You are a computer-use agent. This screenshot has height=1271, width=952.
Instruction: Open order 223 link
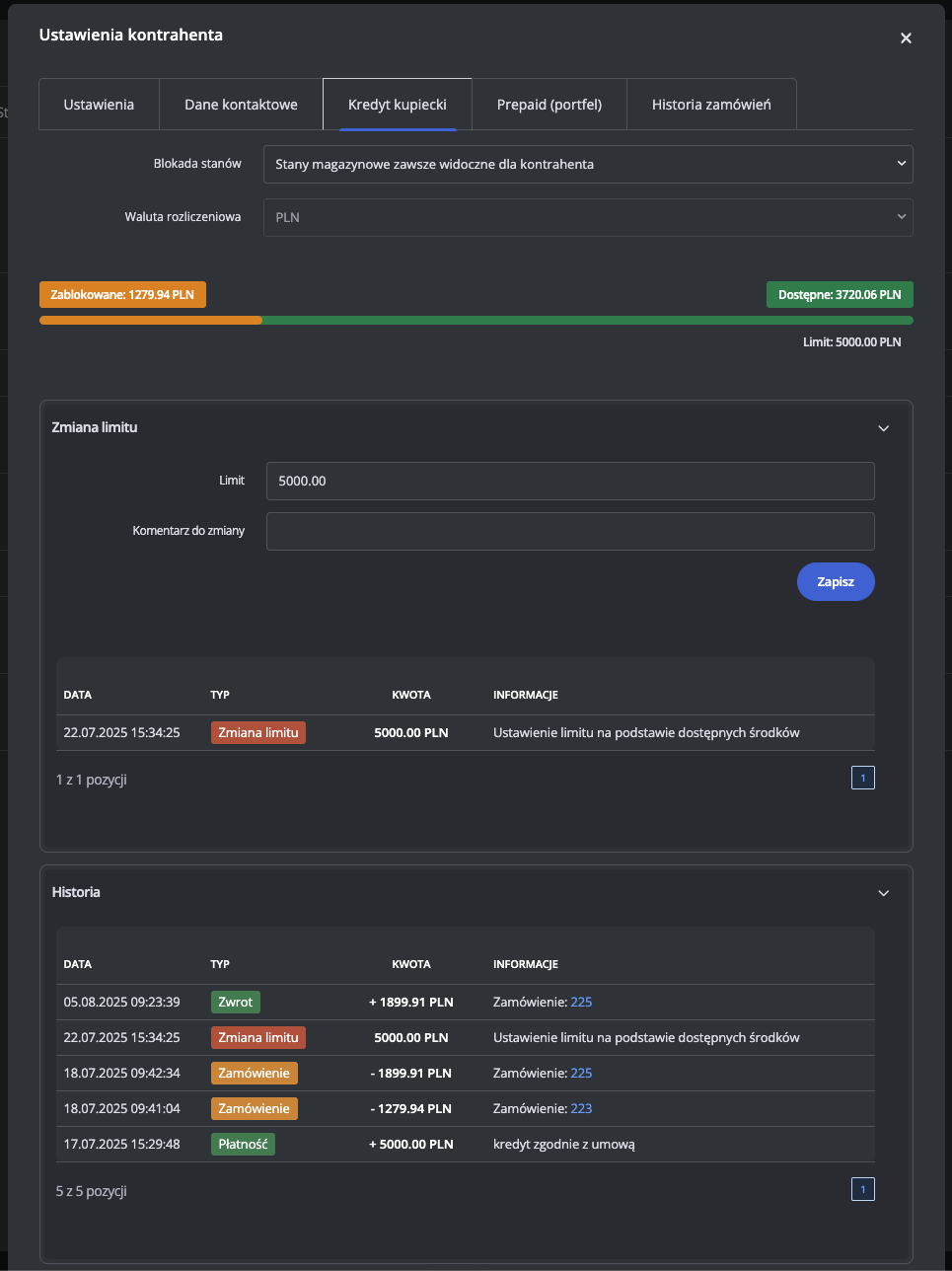coord(581,1109)
